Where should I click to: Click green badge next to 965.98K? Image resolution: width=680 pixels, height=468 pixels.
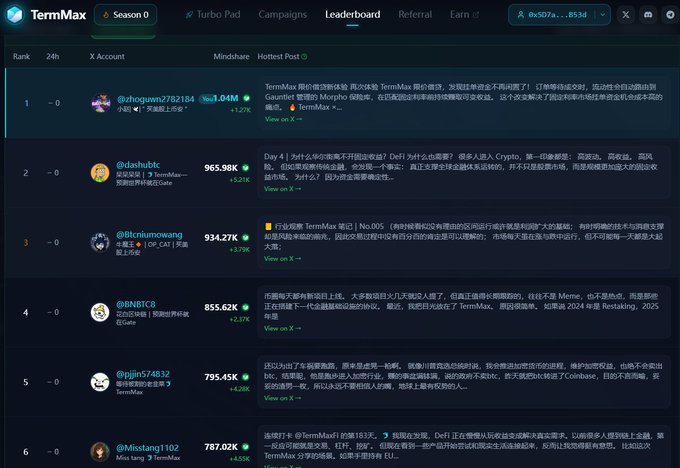click(245, 168)
